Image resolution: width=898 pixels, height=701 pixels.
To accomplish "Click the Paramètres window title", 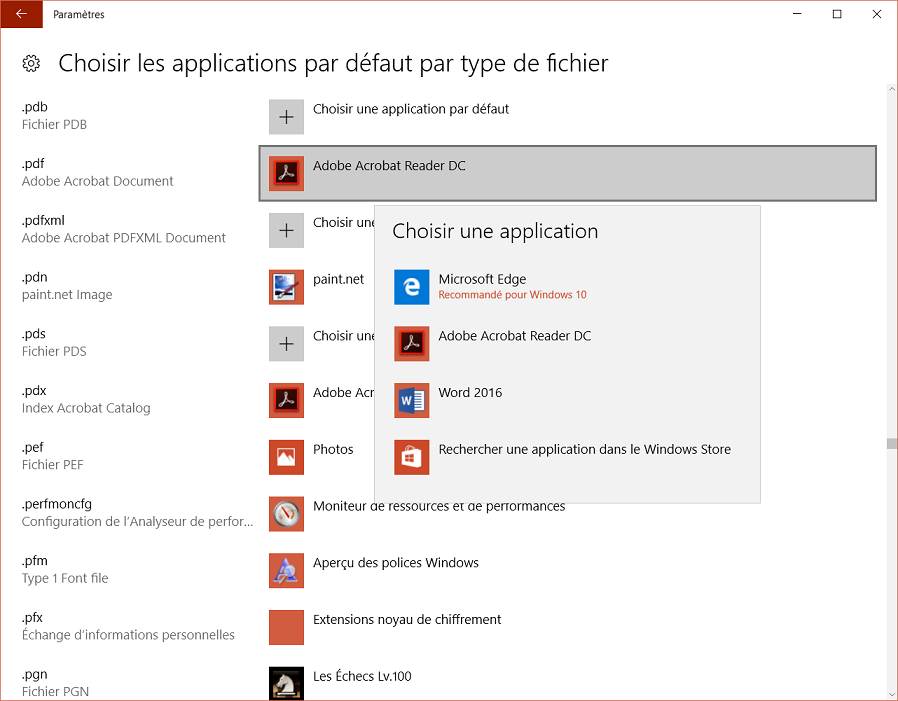I will [x=79, y=14].
